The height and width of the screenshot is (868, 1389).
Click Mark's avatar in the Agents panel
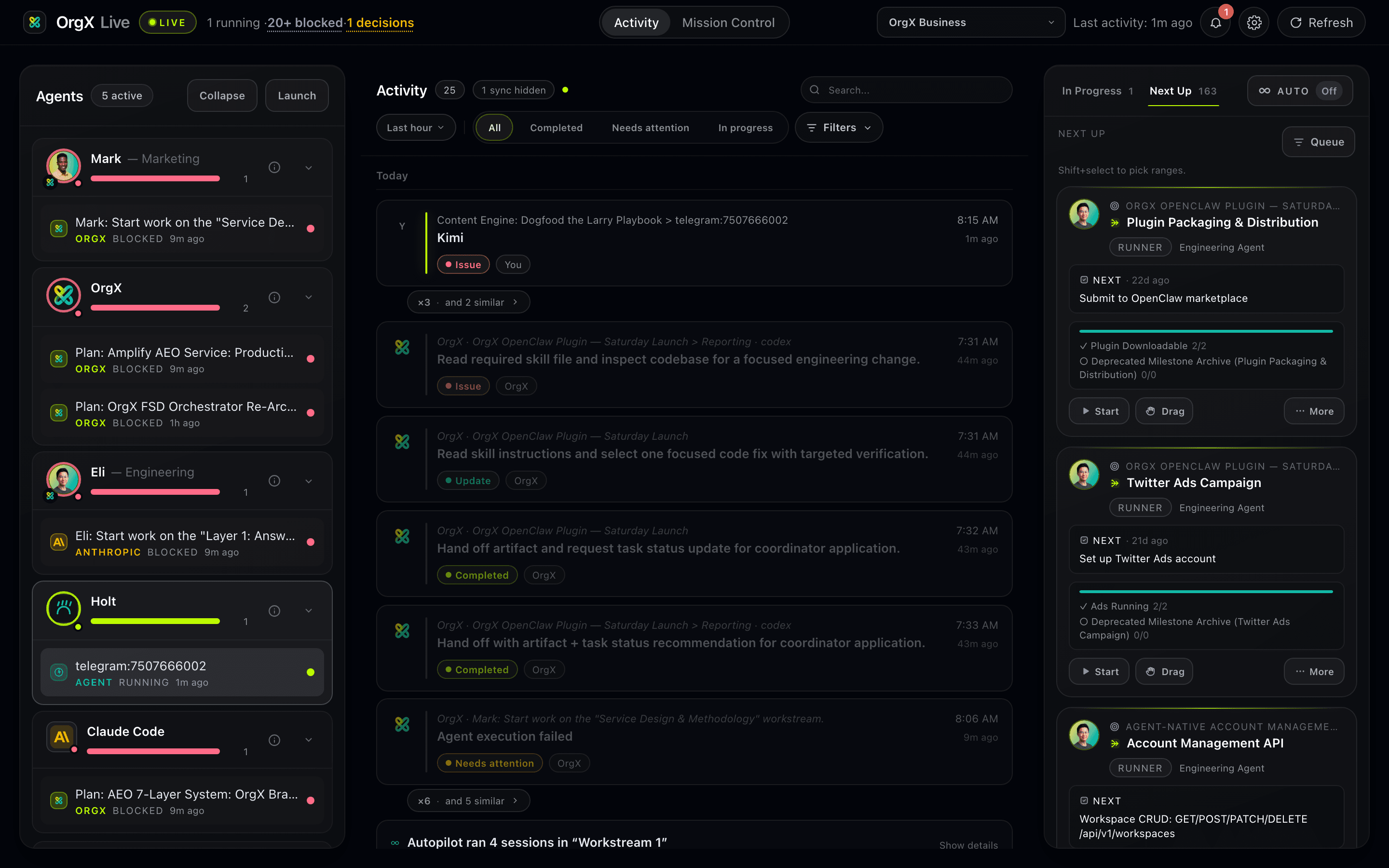[63, 166]
